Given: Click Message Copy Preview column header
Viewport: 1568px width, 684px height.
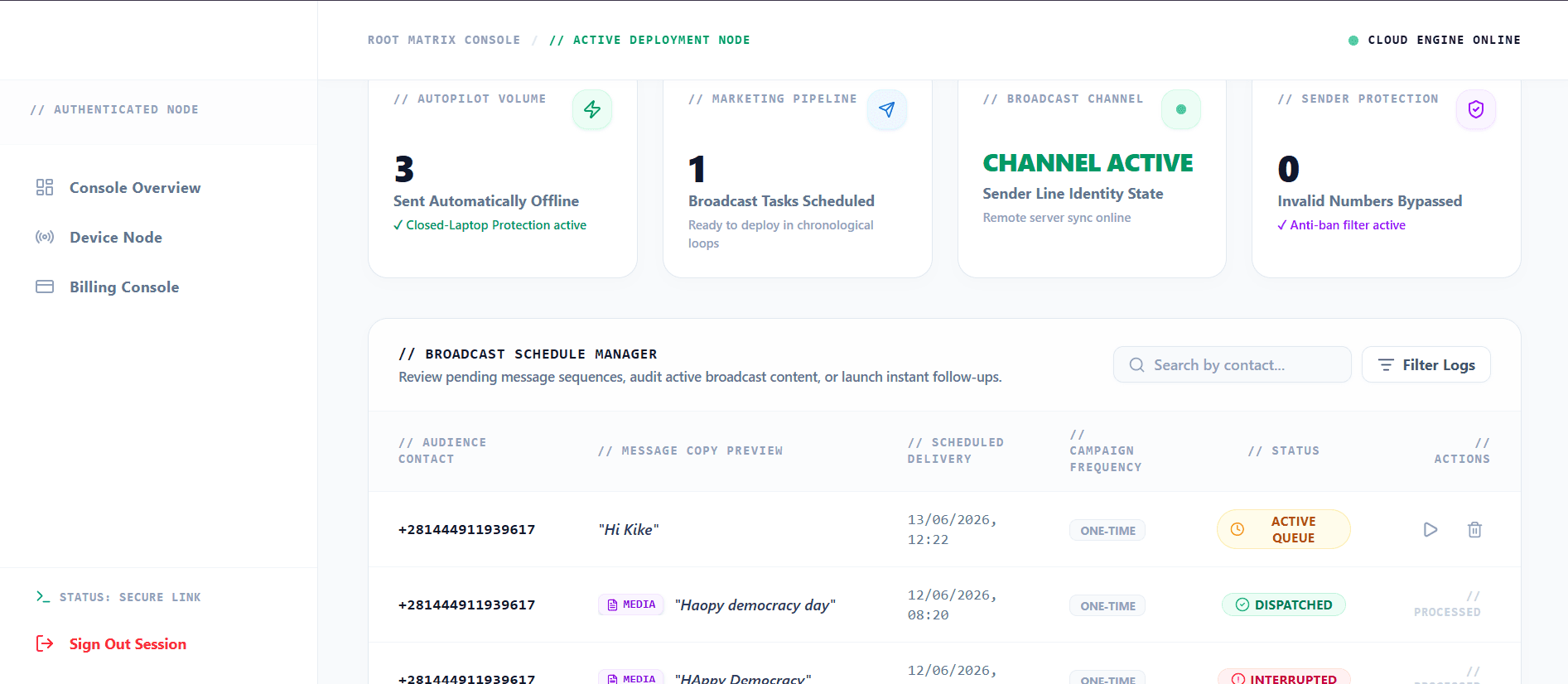Looking at the screenshot, I should (690, 450).
